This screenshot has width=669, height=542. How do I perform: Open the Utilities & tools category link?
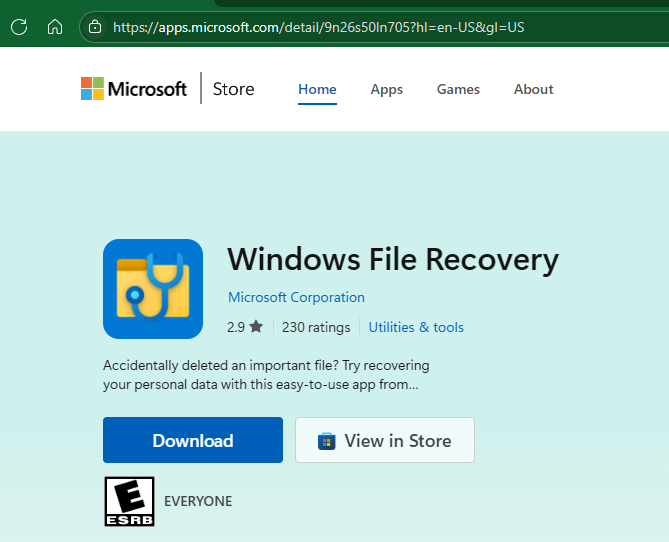(416, 327)
